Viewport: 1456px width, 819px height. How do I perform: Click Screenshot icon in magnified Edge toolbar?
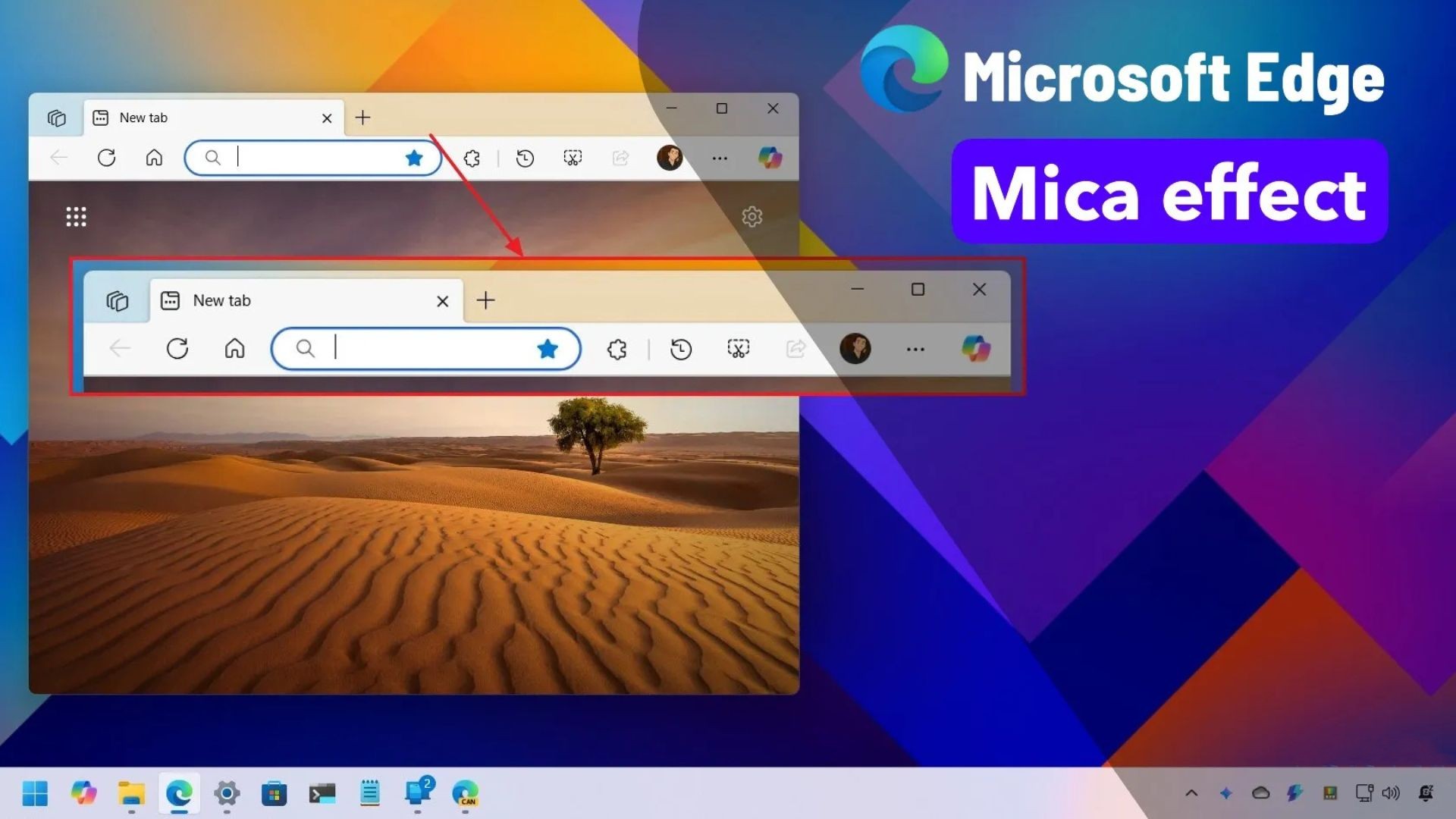pyautogui.click(x=739, y=349)
